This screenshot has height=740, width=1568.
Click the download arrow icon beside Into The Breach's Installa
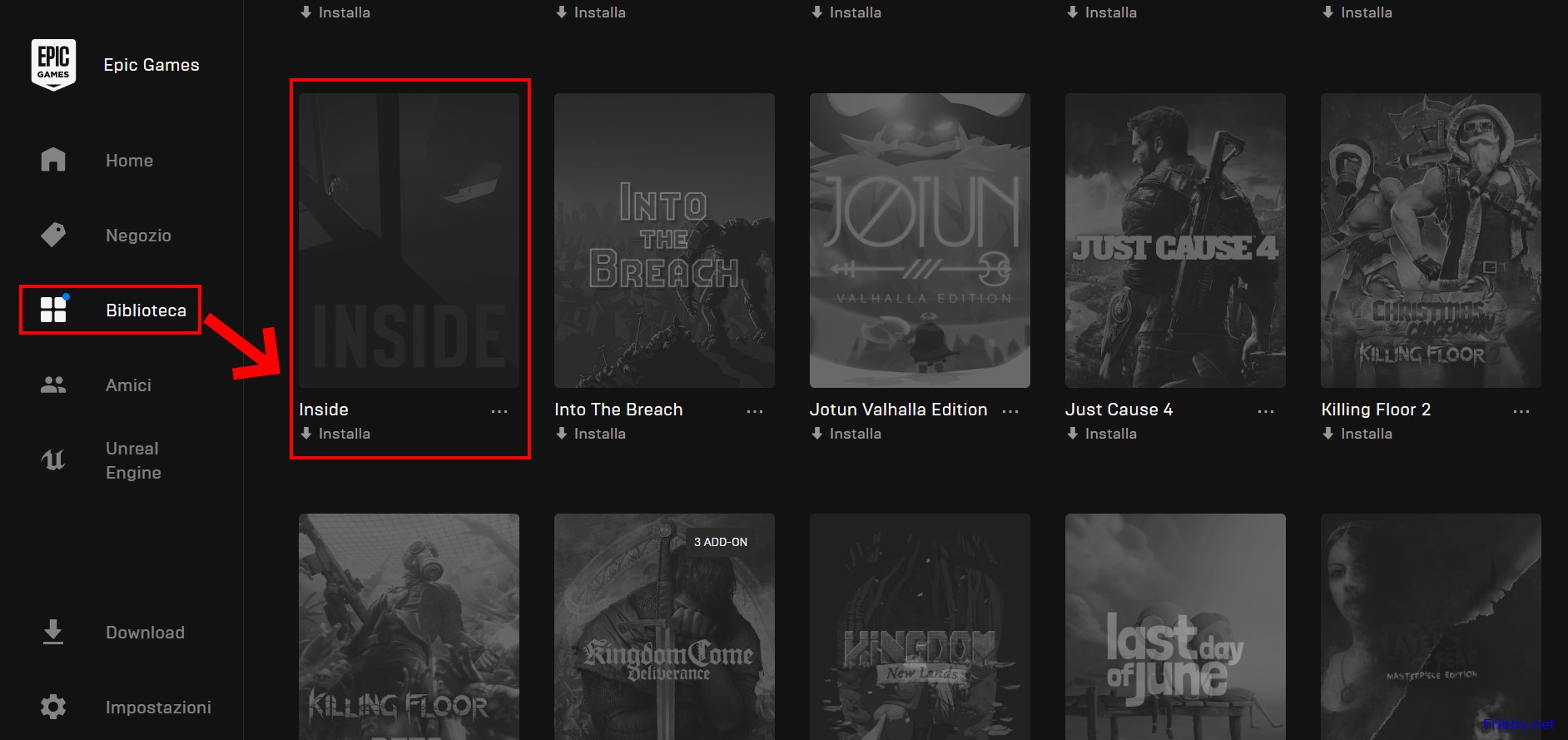[562, 433]
